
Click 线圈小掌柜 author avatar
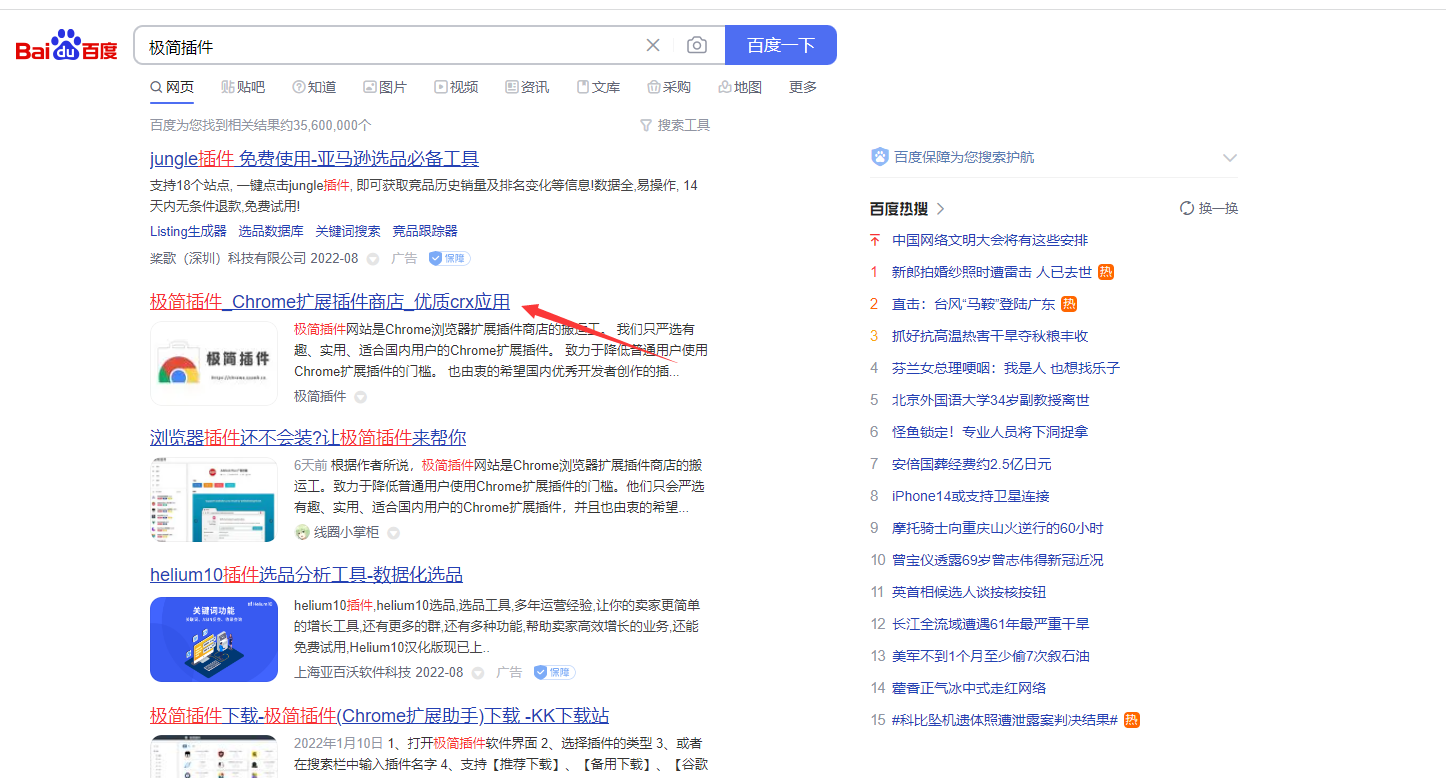(302, 532)
